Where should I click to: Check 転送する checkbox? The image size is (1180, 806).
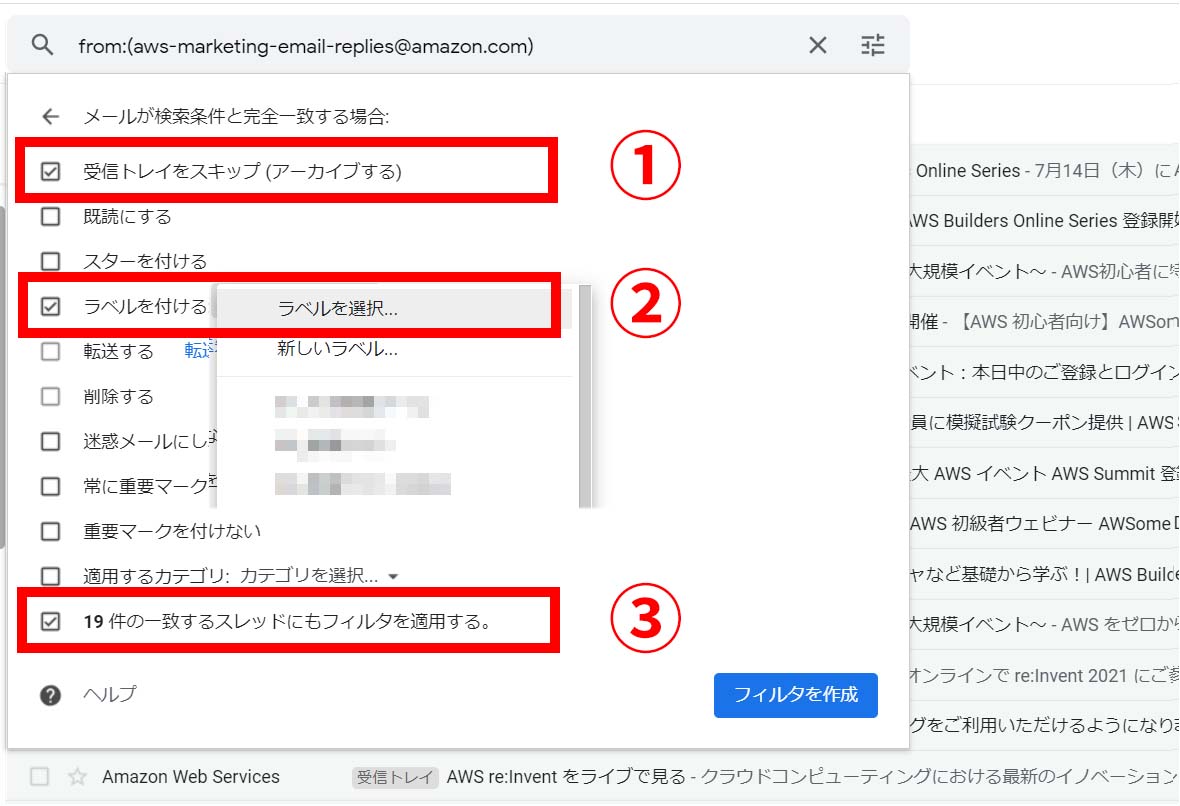point(50,351)
